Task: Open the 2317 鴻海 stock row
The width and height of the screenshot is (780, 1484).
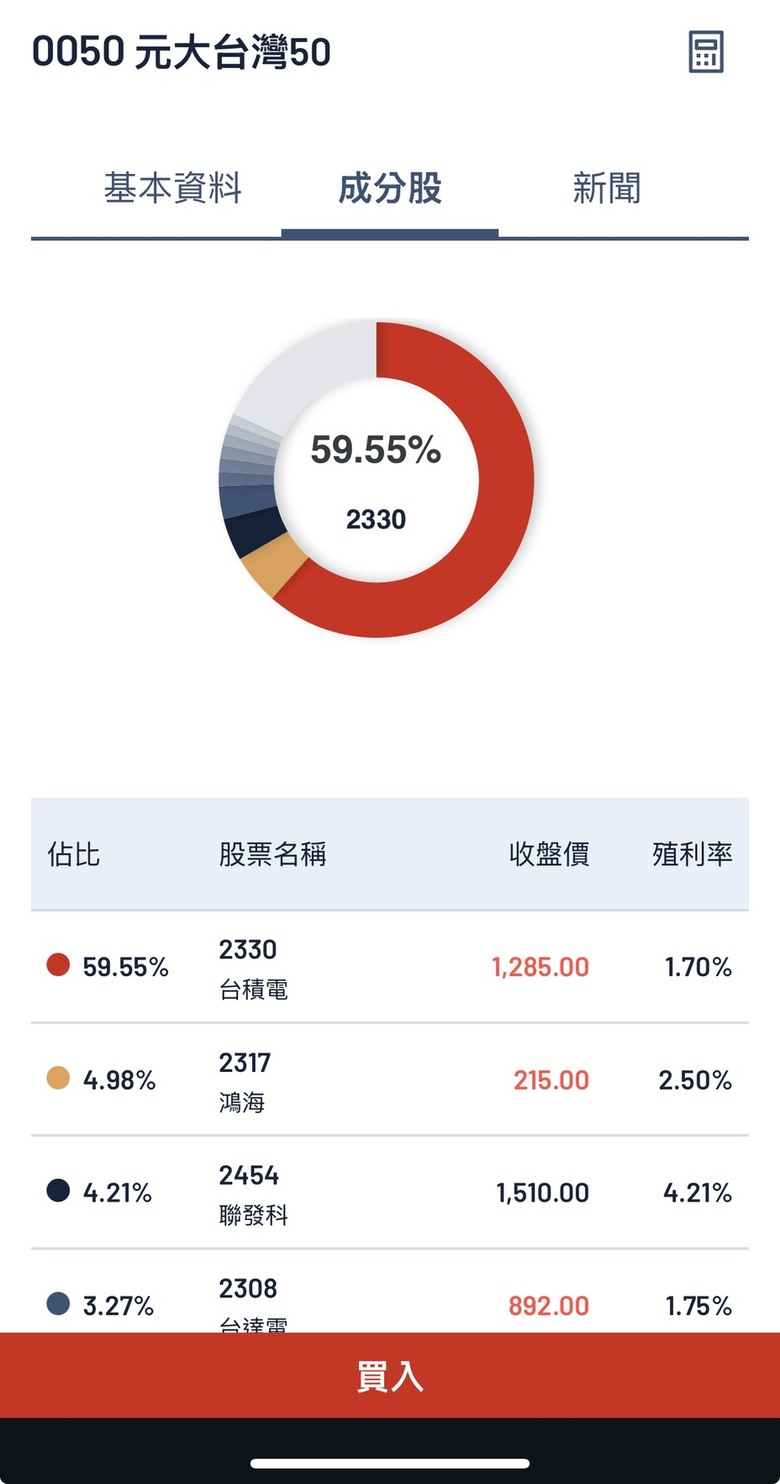Action: 390,1080
